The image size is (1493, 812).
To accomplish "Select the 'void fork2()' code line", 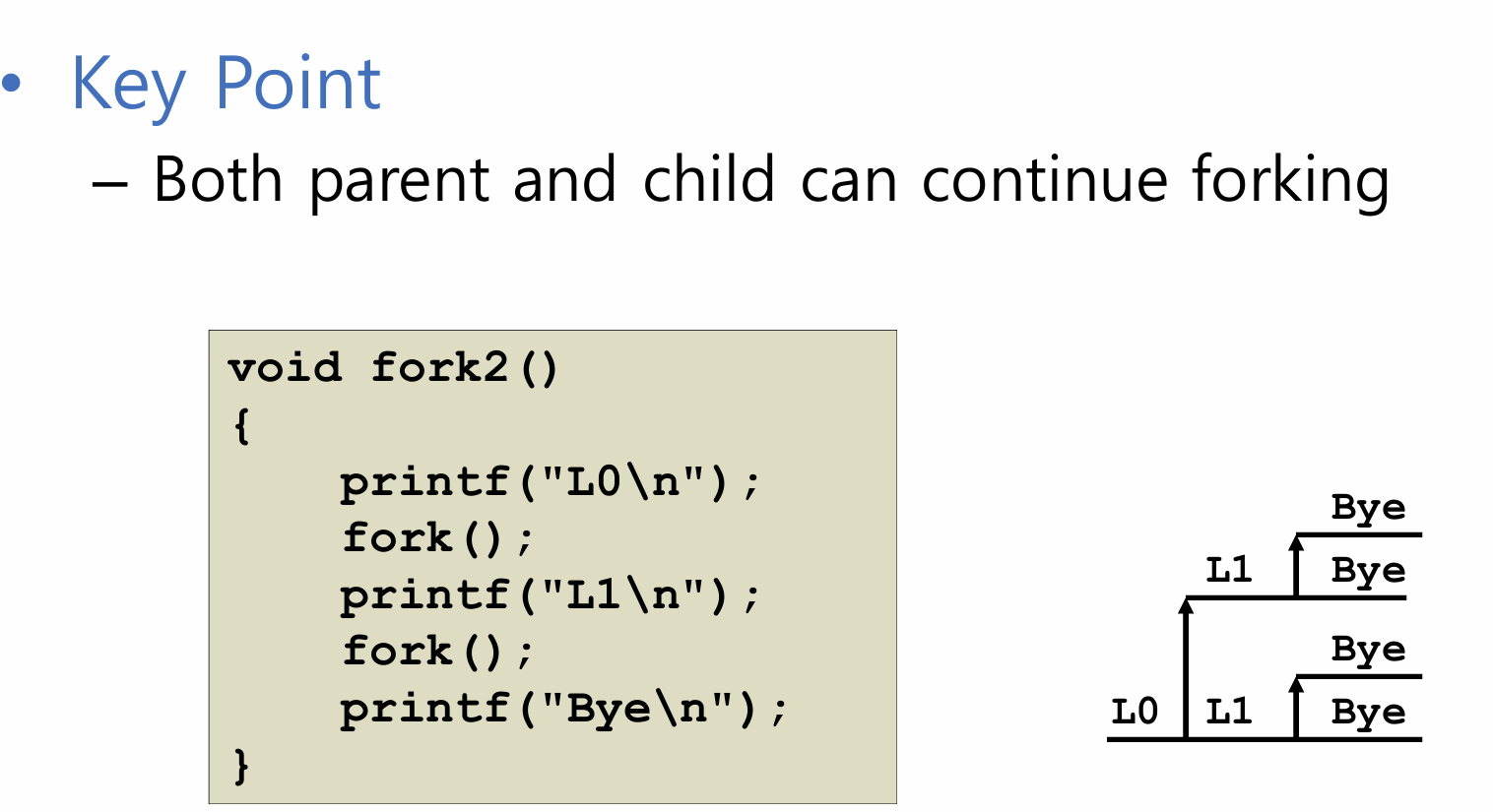I will pos(393,368).
